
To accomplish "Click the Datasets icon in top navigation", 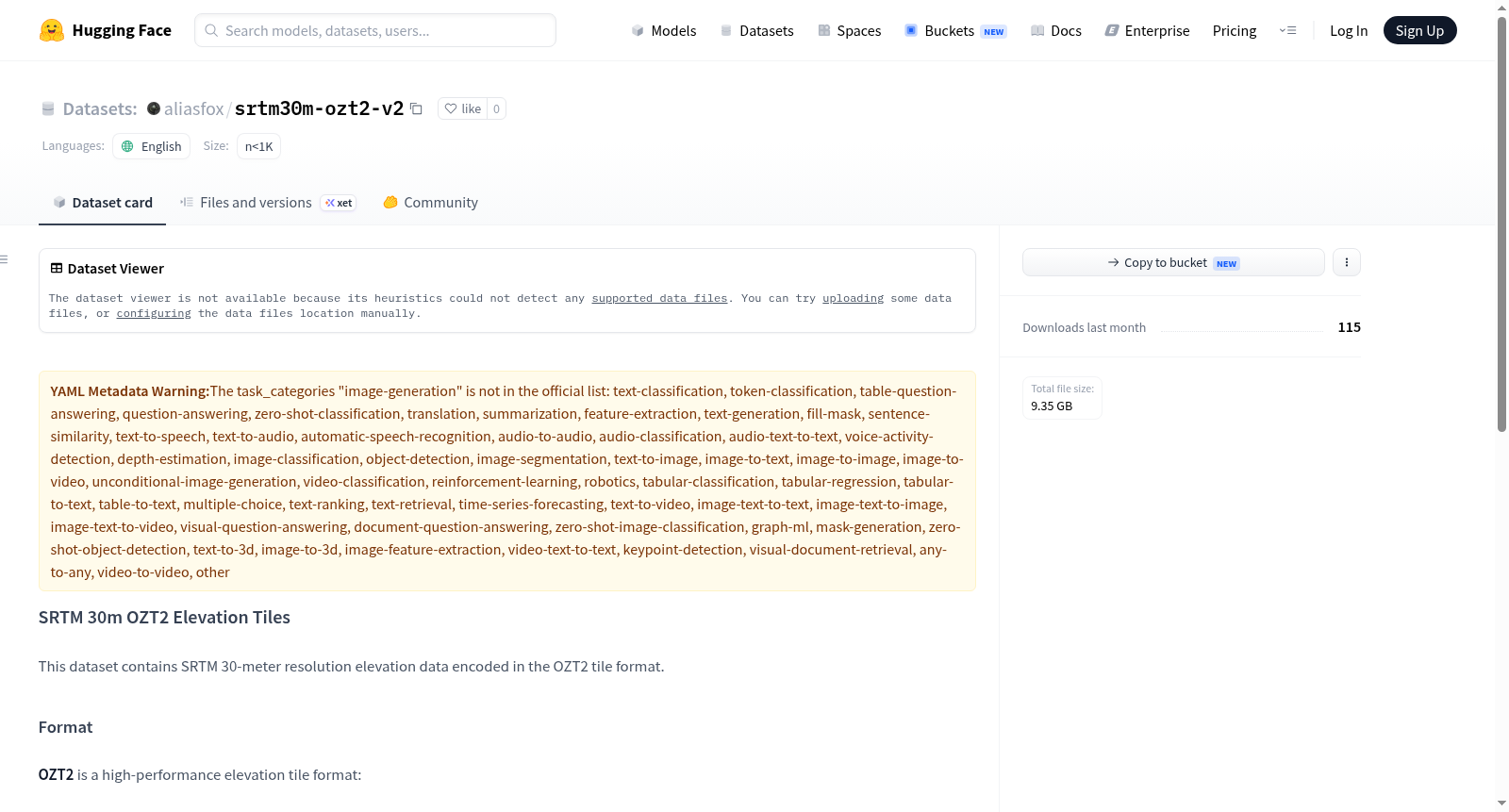I will pos(726,30).
